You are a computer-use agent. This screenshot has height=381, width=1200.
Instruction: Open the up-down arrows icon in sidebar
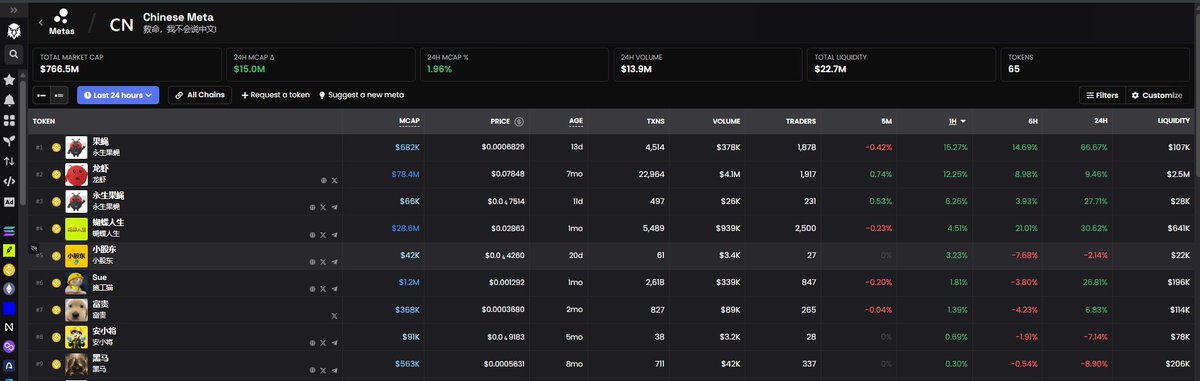click(x=9, y=161)
